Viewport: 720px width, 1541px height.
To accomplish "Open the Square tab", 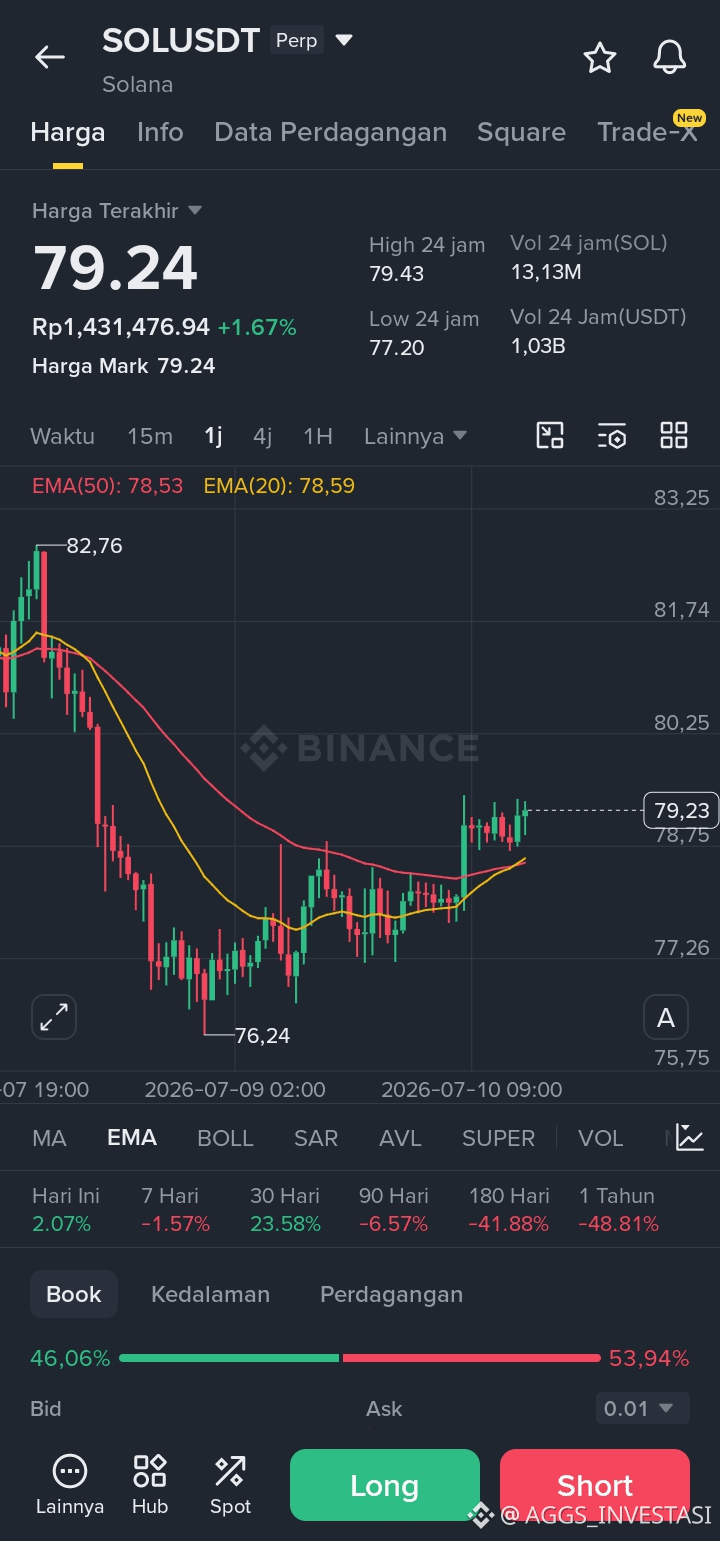I will click(x=521, y=132).
